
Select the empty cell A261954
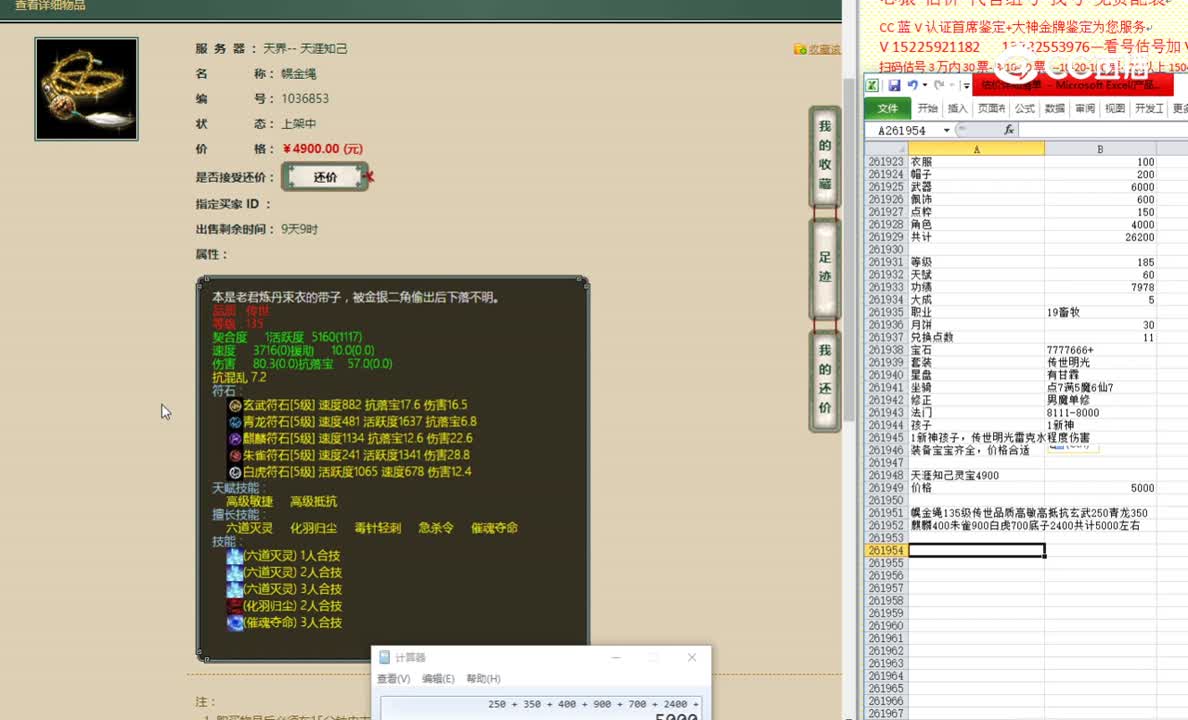click(x=976, y=550)
